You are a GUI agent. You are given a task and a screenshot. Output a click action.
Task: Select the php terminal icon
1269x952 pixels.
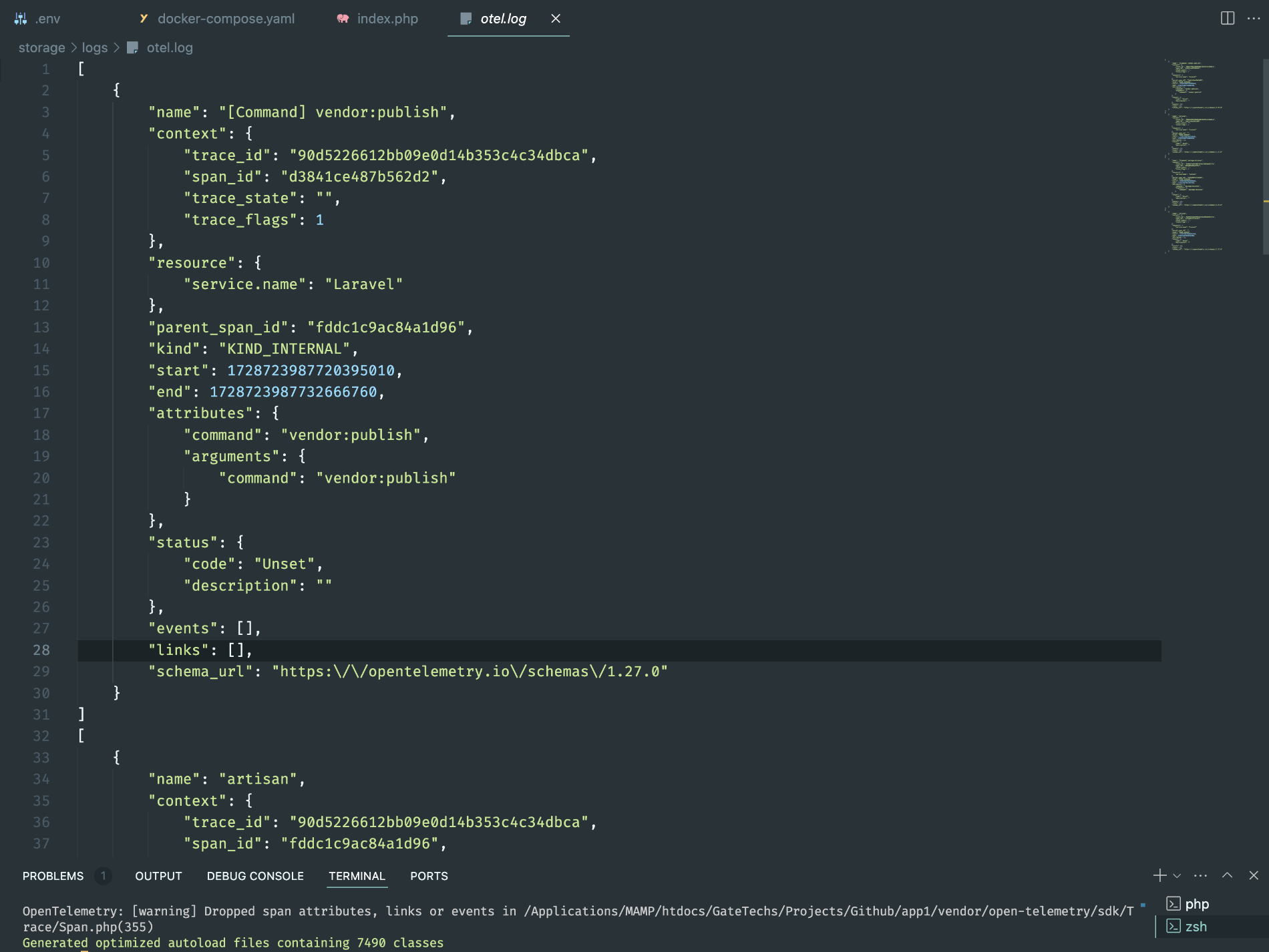point(1173,904)
